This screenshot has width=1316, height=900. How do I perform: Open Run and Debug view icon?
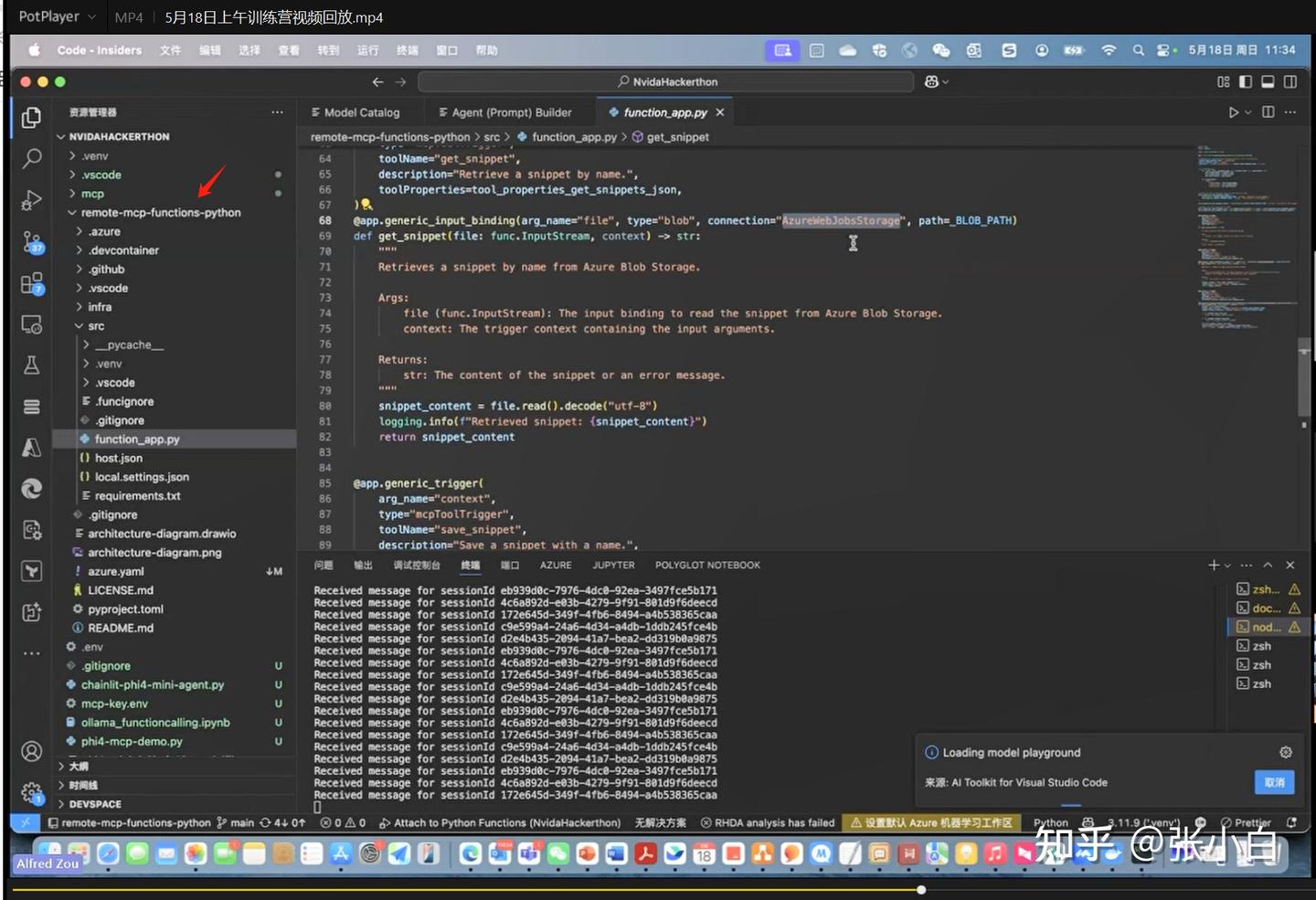[x=32, y=199]
